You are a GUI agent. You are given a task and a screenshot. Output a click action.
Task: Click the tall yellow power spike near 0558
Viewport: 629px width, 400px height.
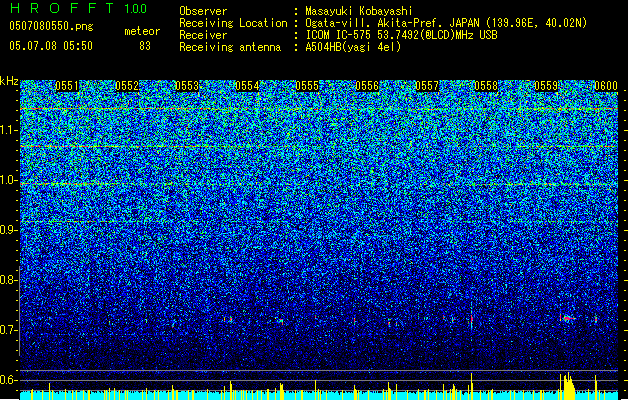[472, 386]
